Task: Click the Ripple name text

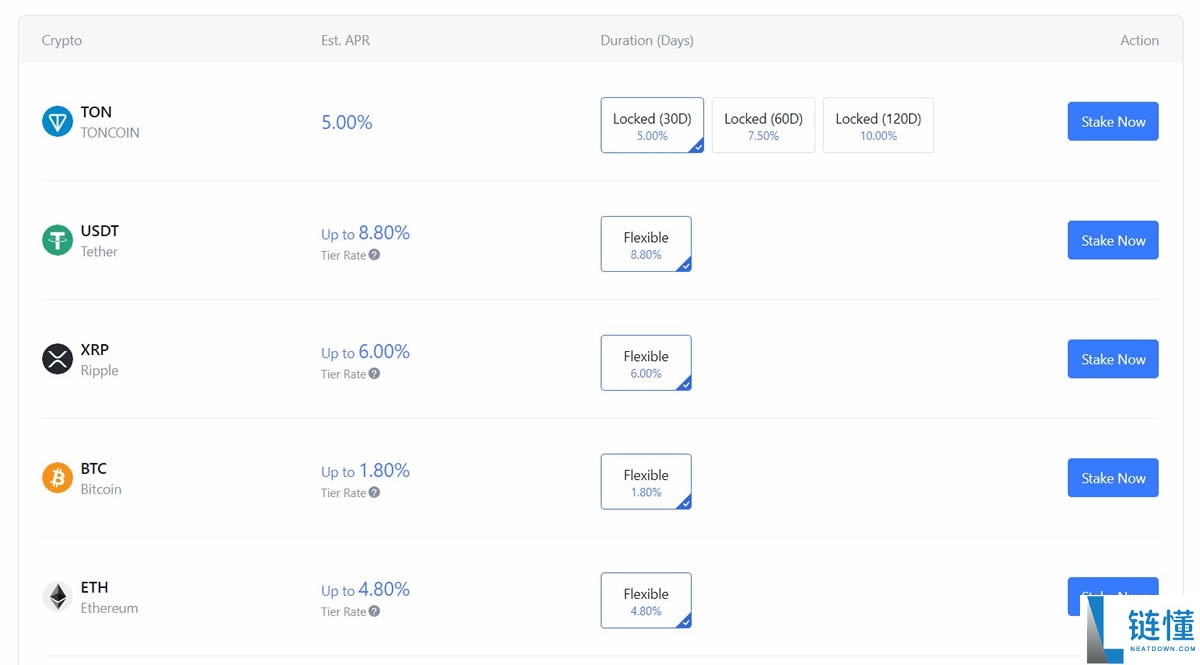Action: coord(100,371)
